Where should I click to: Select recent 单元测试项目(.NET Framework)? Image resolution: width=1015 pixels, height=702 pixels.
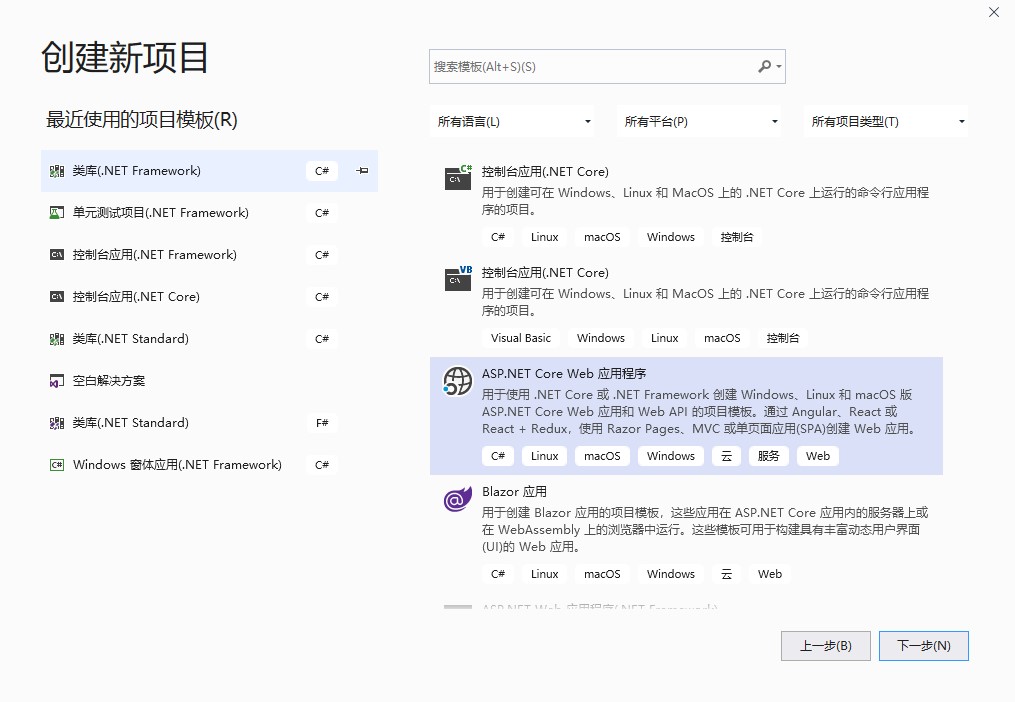pyautogui.click(x=209, y=212)
